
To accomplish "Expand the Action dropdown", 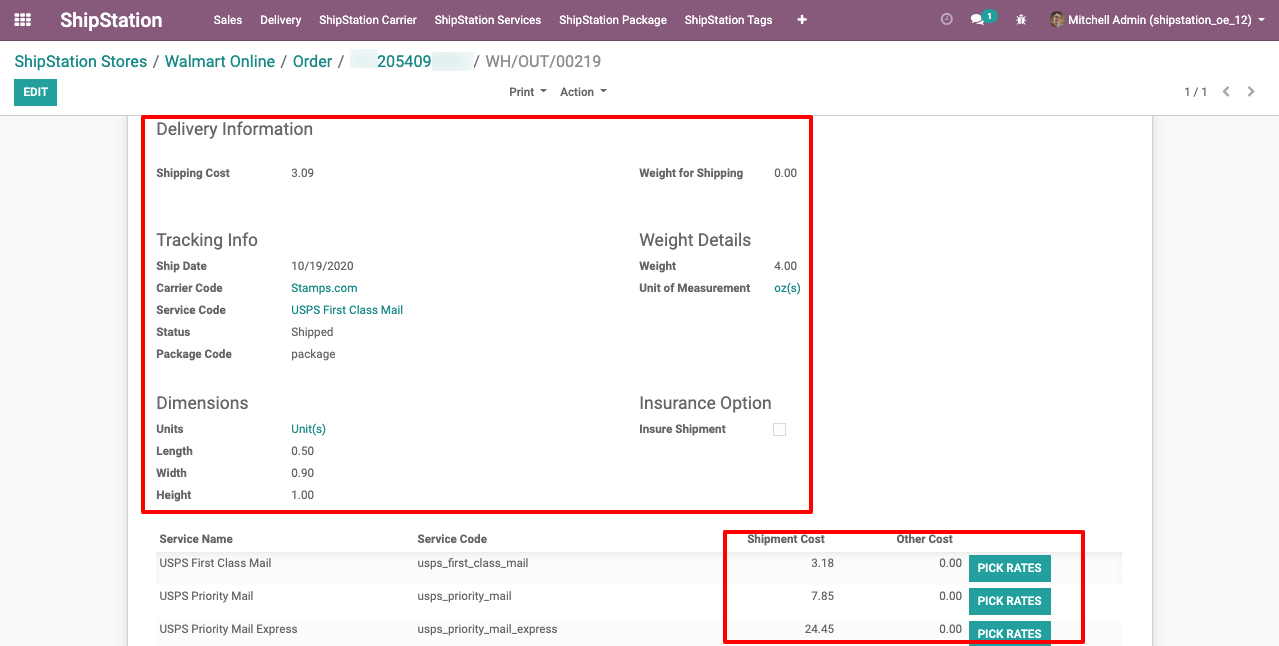I will [x=583, y=92].
